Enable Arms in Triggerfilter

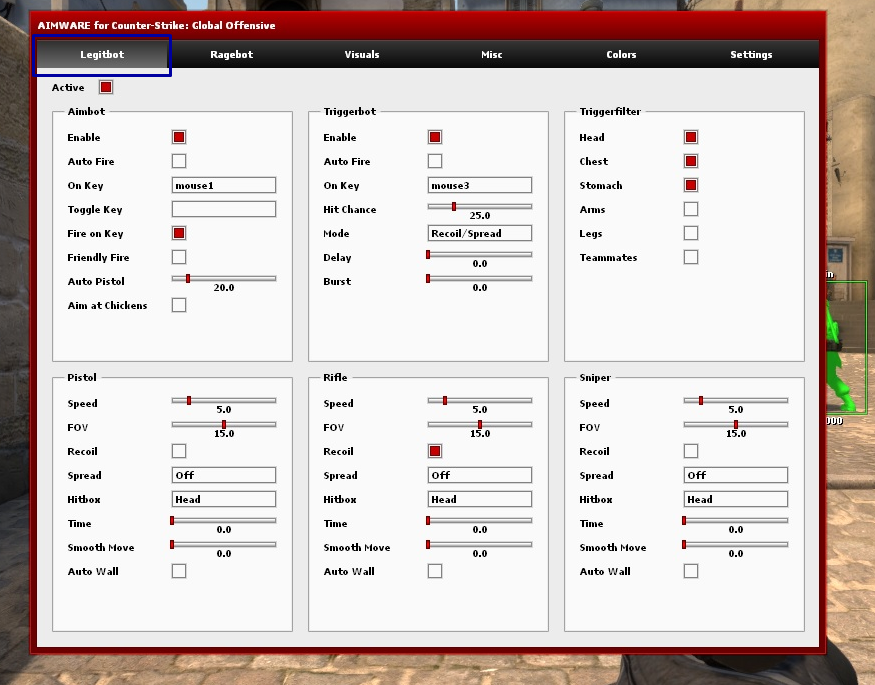click(691, 209)
